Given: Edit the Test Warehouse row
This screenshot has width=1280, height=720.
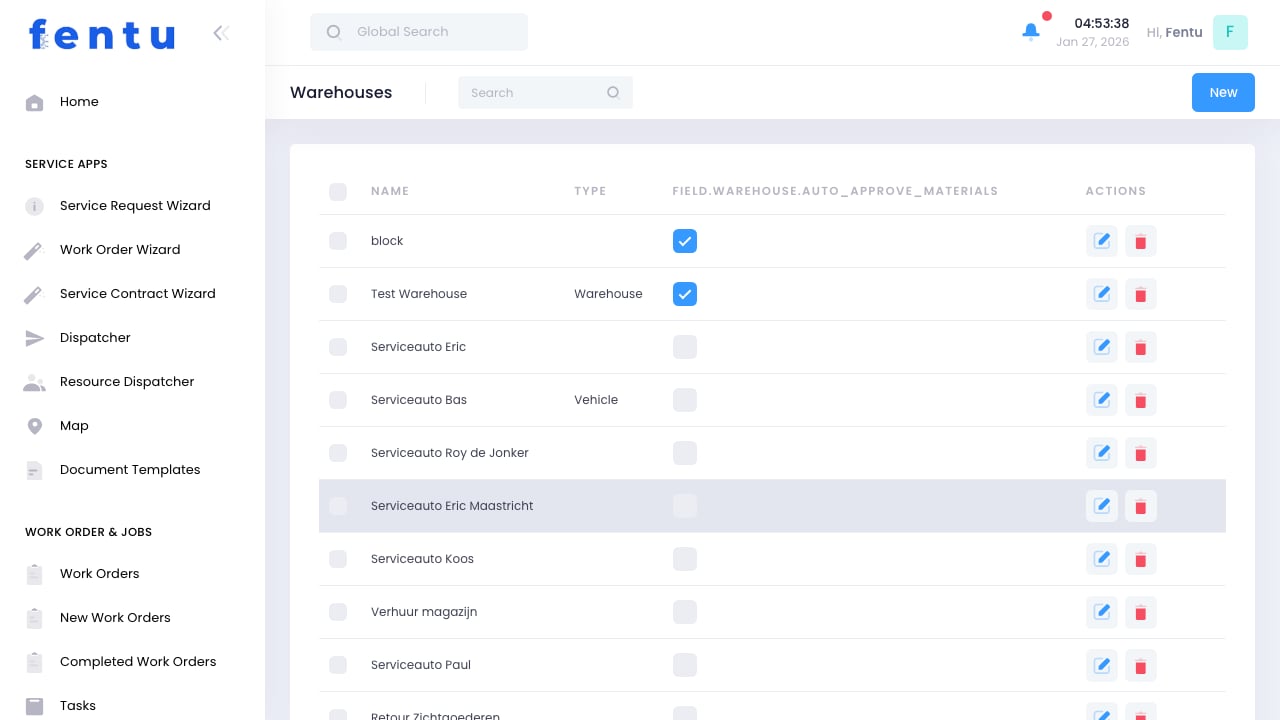Looking at the screenshot, I should [1102, 294].
